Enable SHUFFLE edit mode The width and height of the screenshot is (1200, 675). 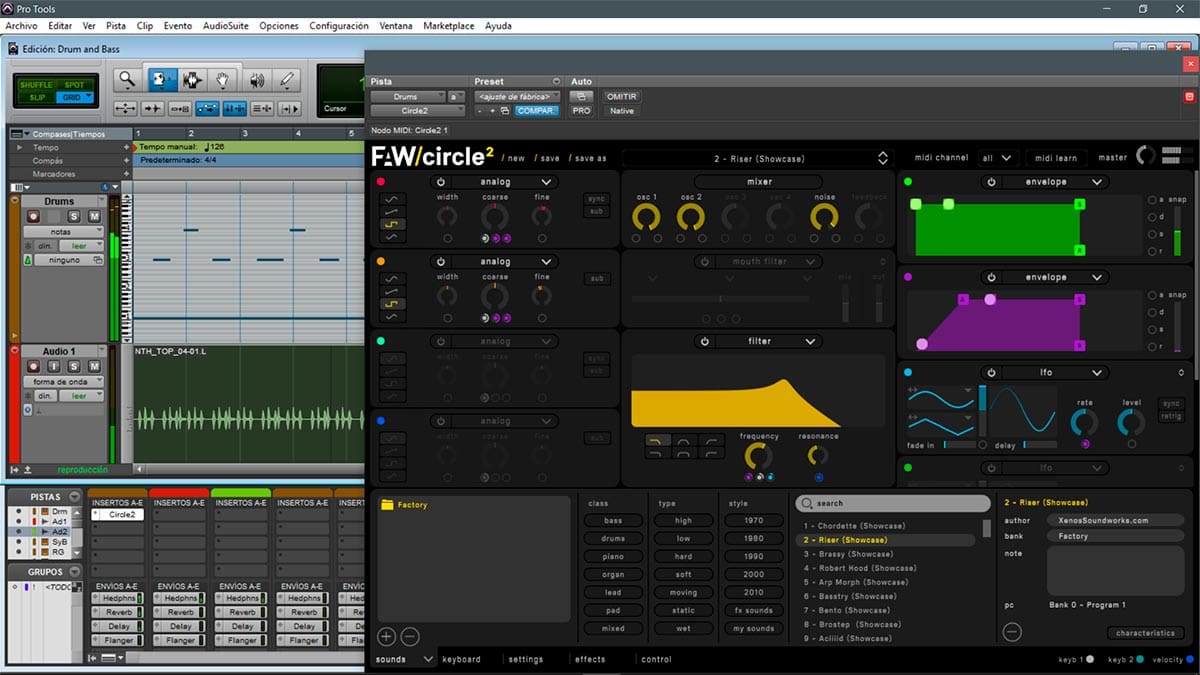[x=36, y=85]
